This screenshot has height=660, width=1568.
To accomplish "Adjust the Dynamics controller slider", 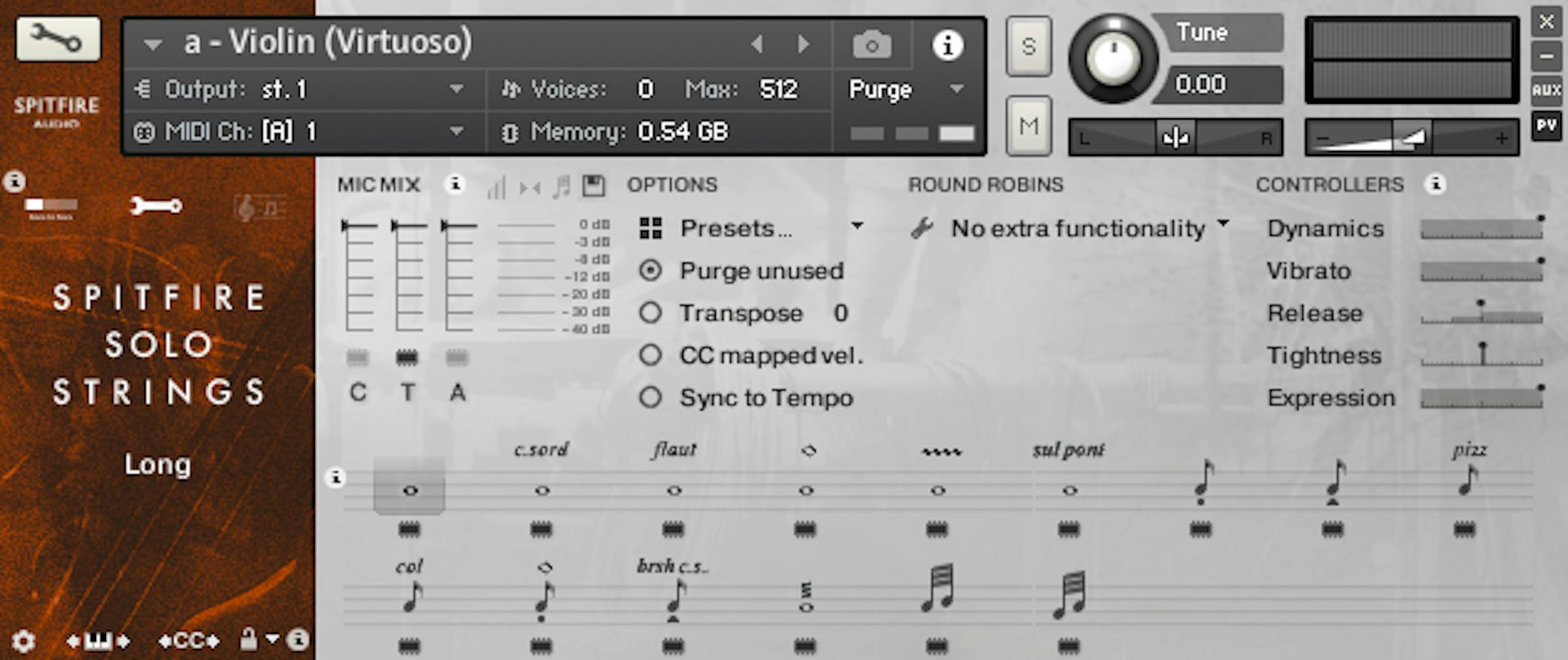I will pos(1481,229).
